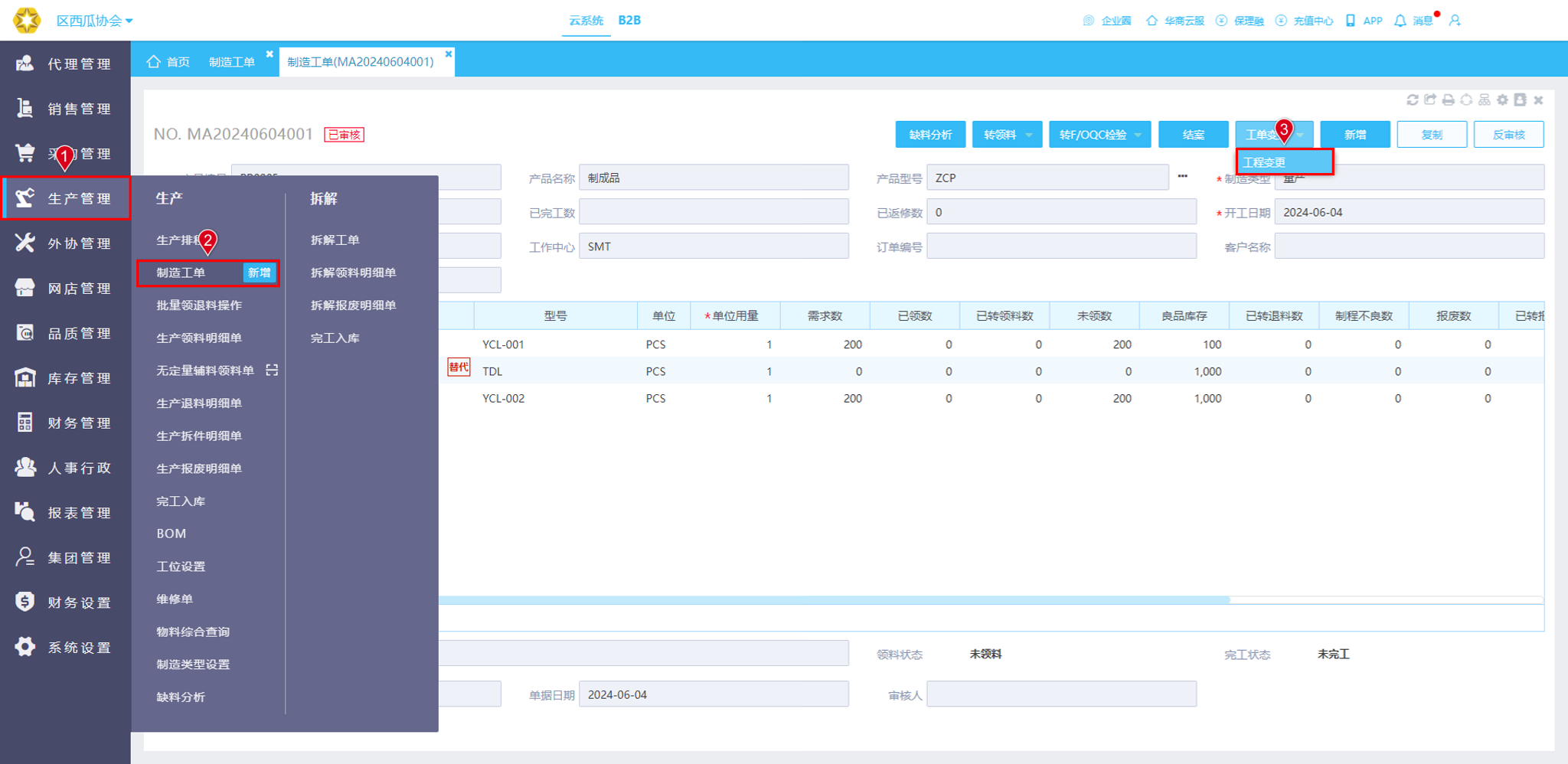Click the refresh icon in document toolbar
Viewport: 1568px width, 764px height.
click(x=1413, y=100)
